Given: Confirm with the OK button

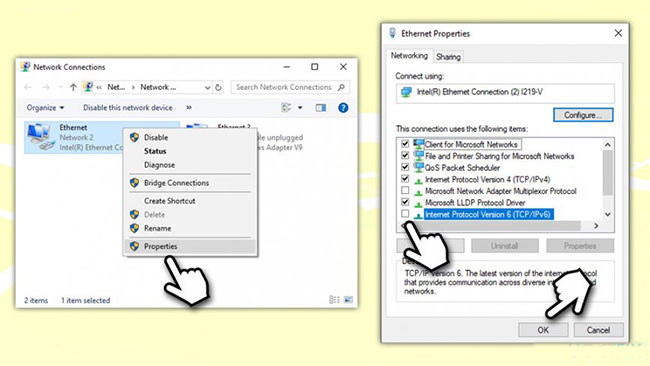Looking at the screenshot, I should click(x=543, y=330).
